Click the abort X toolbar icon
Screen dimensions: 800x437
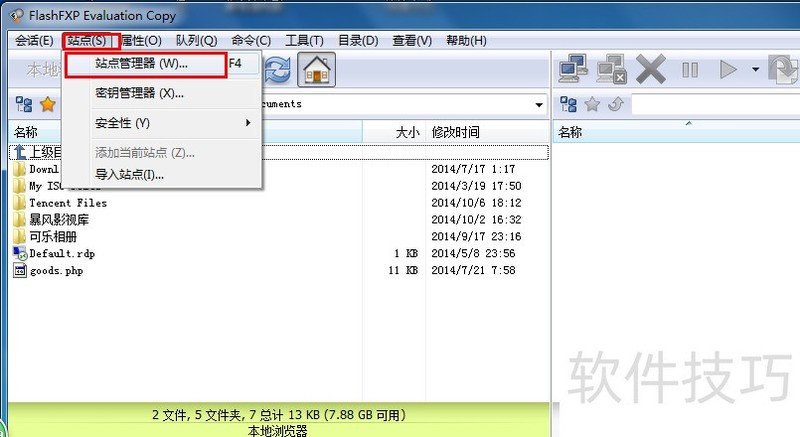coord(650,69)
